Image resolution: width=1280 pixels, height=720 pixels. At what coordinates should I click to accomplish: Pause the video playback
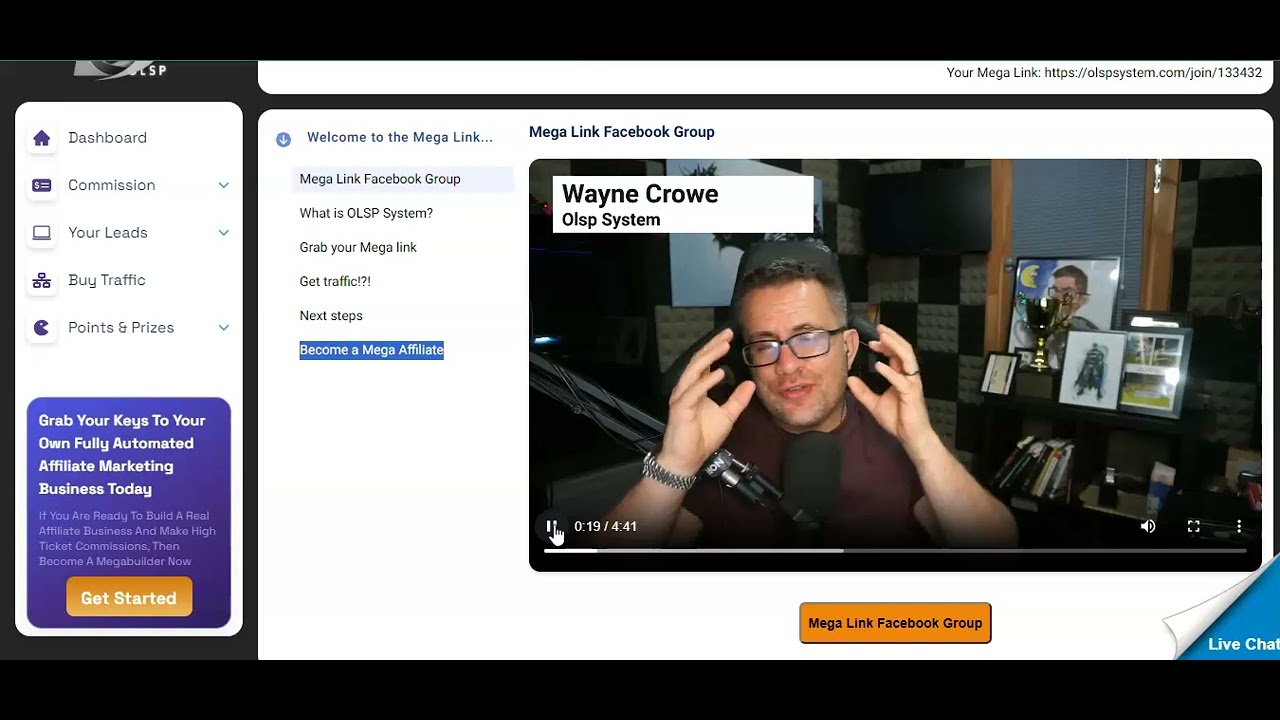coord(551,526)
